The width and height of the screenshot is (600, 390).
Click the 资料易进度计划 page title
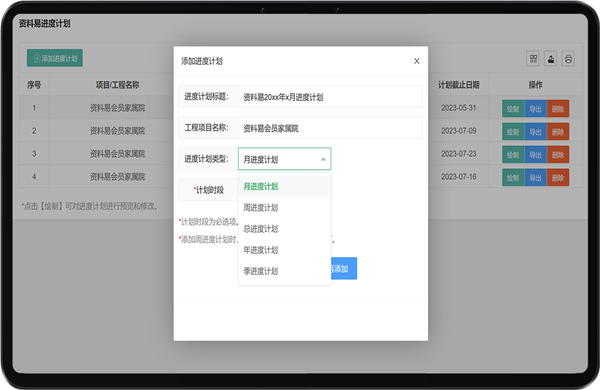tap(44, 24)
